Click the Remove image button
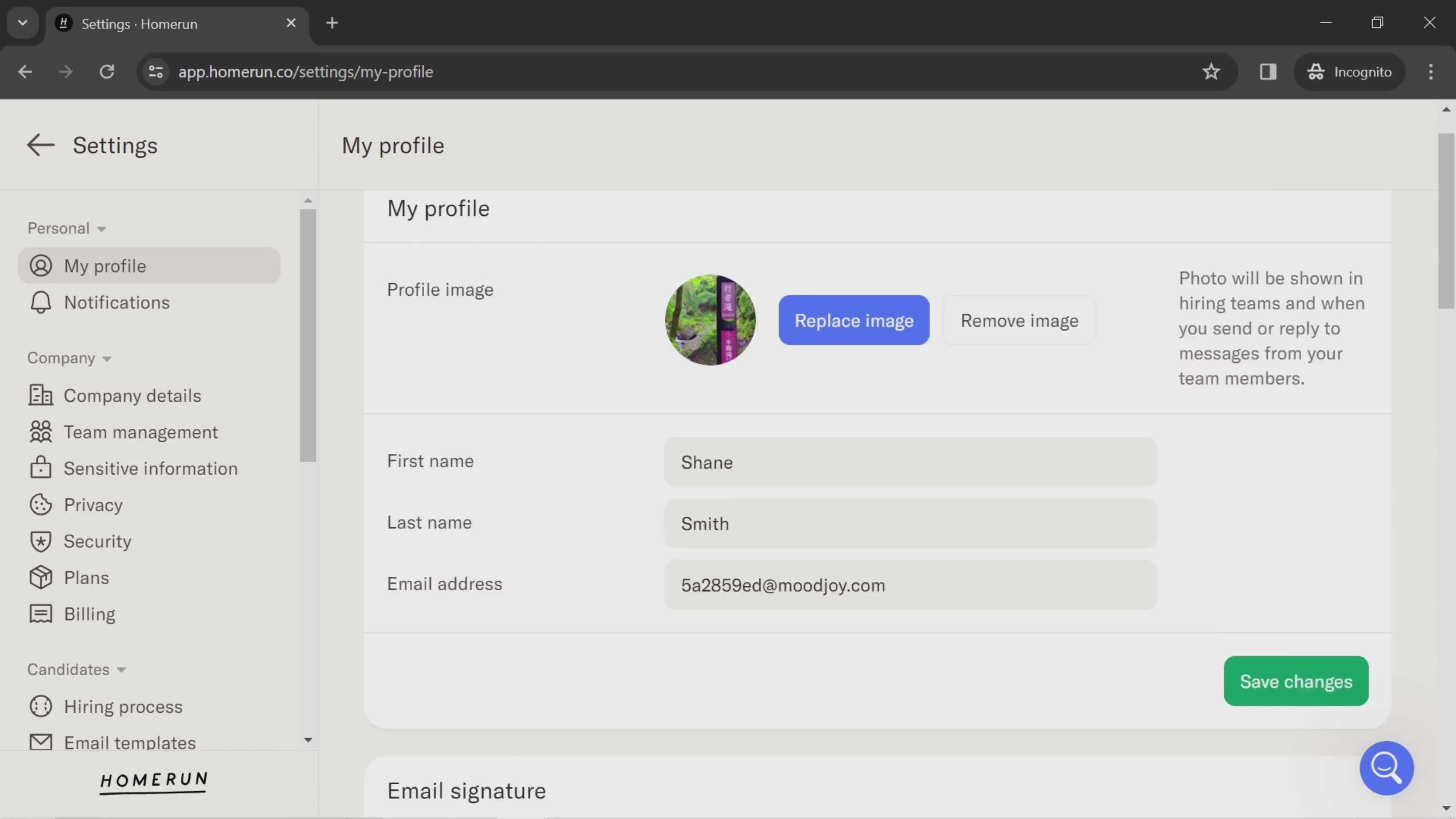 pyautogui.click(x=1020, y=320)
